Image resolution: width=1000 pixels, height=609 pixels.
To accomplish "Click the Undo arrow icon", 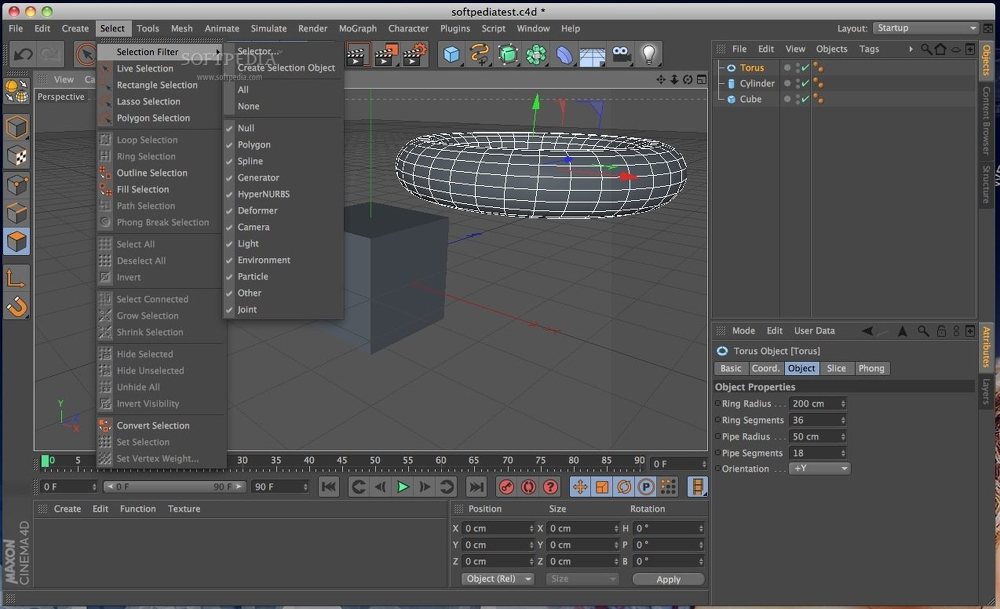I will point(23,55).
